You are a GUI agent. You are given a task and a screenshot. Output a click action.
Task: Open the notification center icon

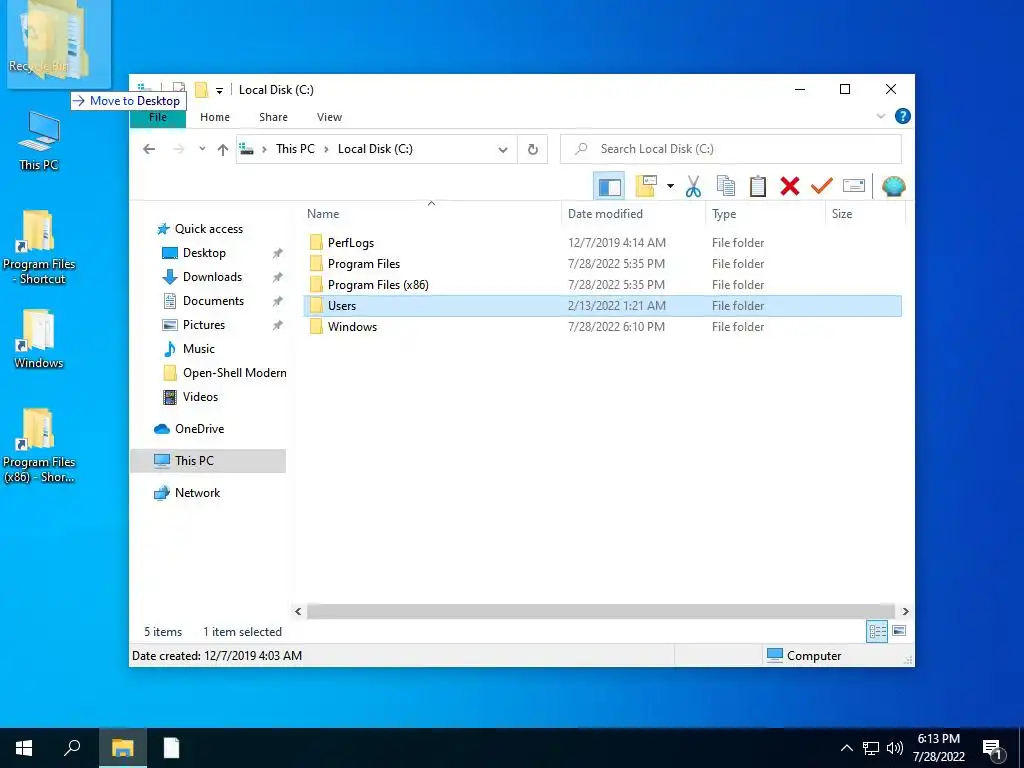pos(993,748)
